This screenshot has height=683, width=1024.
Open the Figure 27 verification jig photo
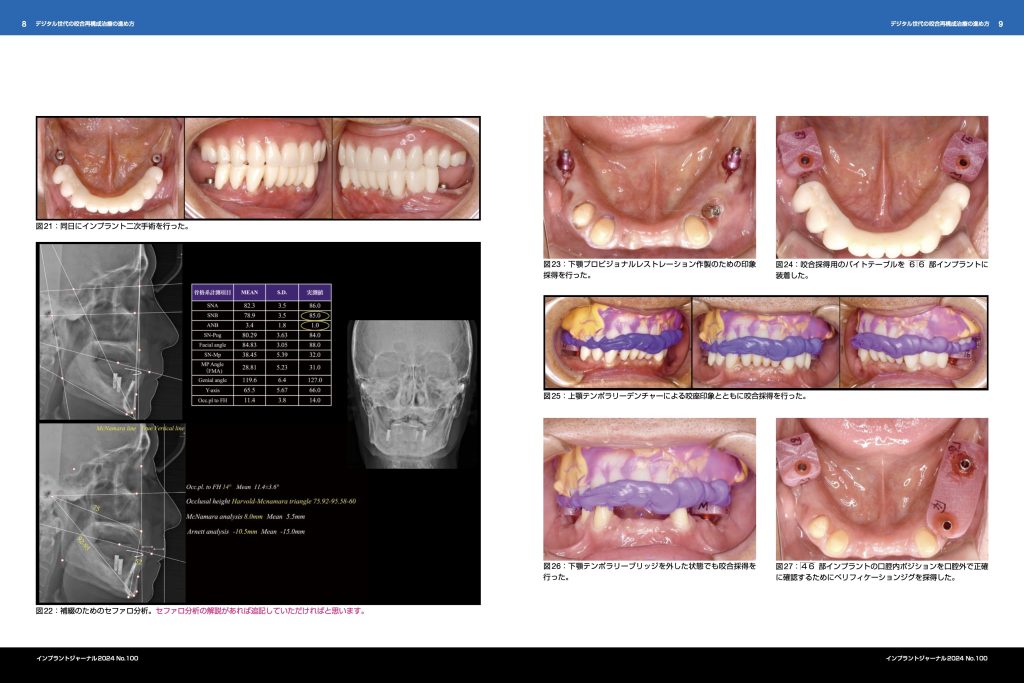point(881,487)
